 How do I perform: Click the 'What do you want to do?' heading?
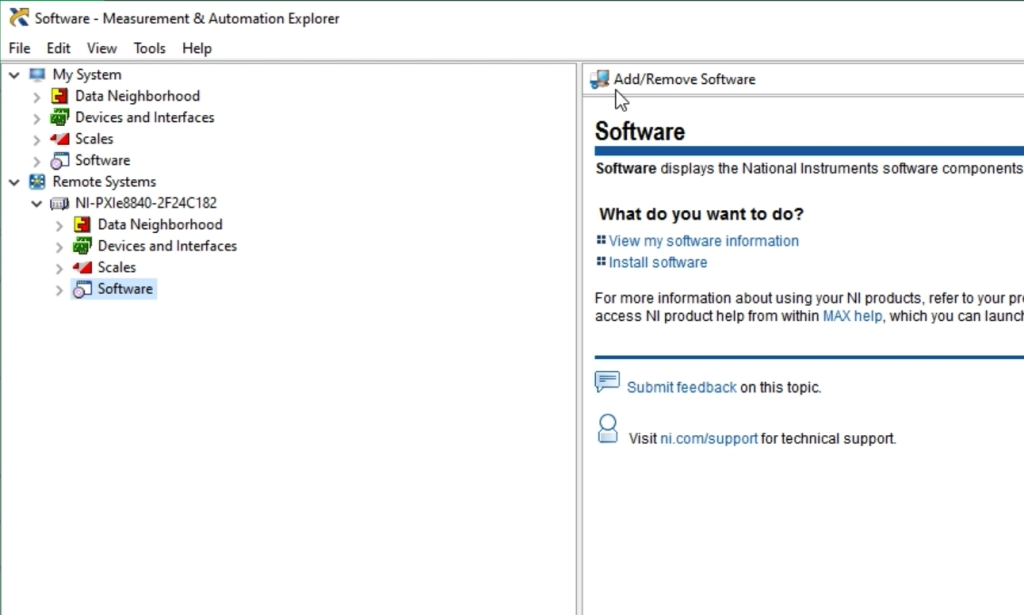coord(701,214)
